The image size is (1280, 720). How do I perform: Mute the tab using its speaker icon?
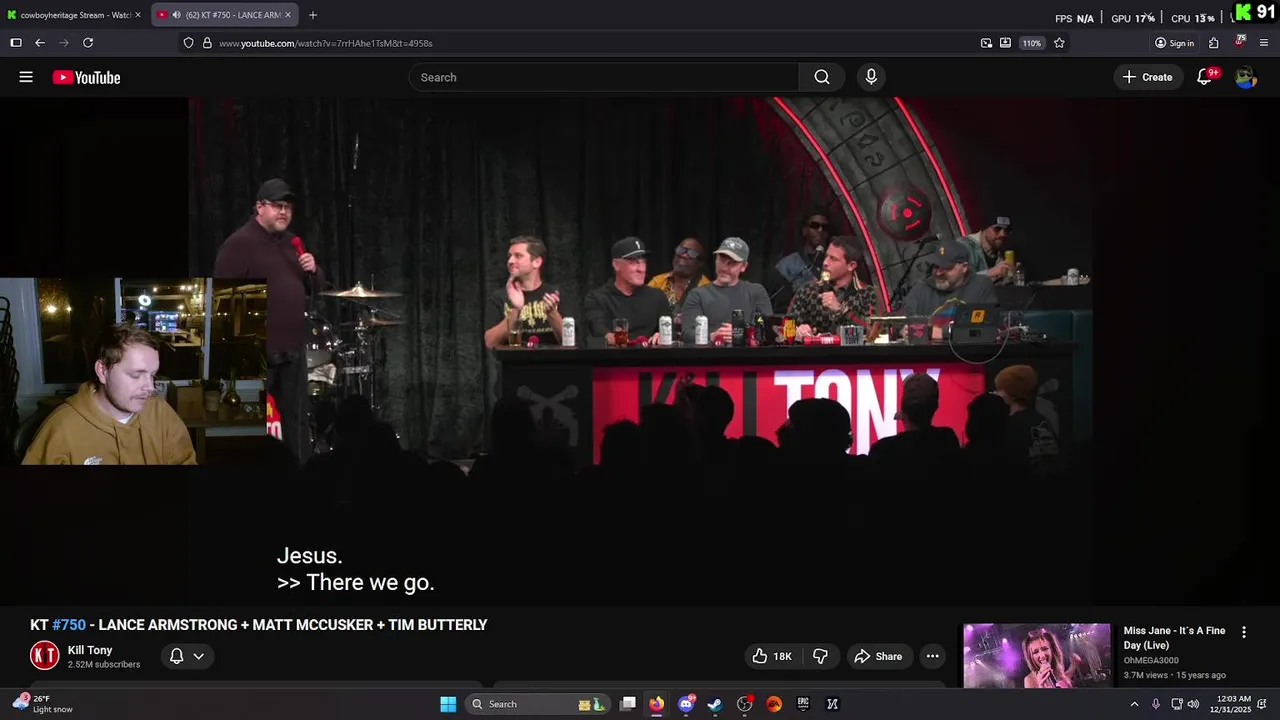pyautogui.click(x=176, y=15)
